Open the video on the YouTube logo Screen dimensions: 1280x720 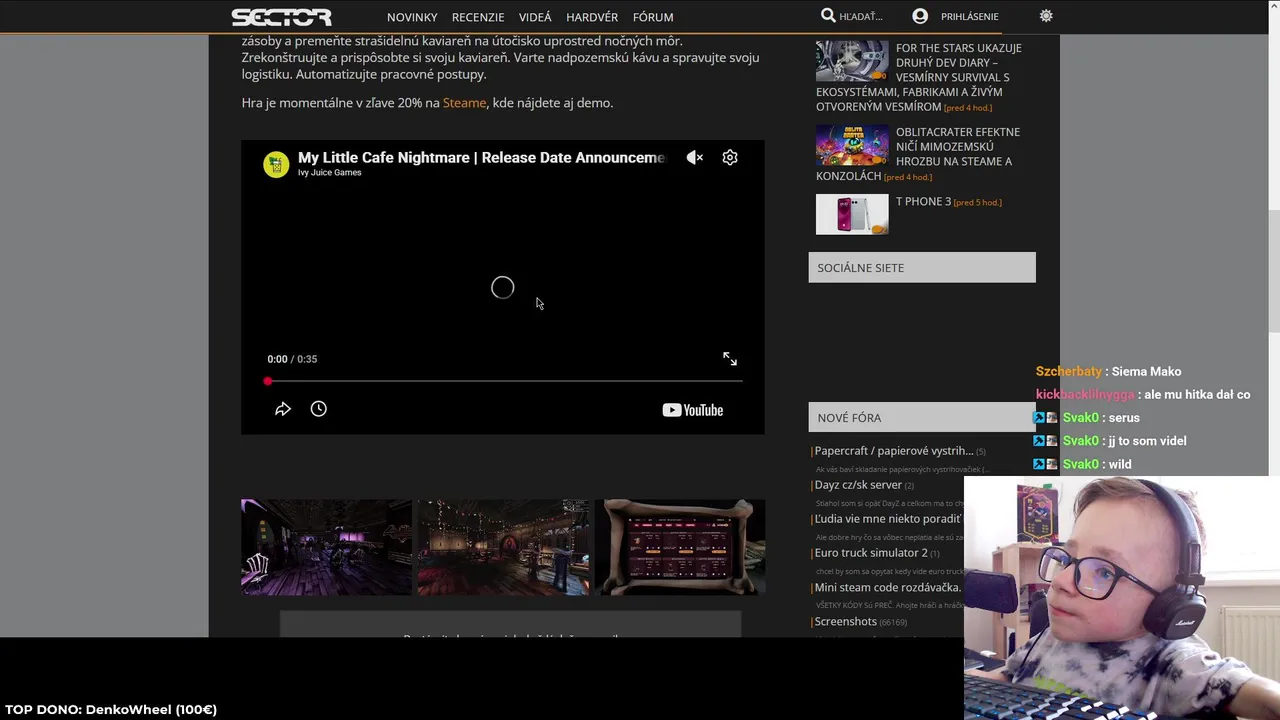(692, 410)
